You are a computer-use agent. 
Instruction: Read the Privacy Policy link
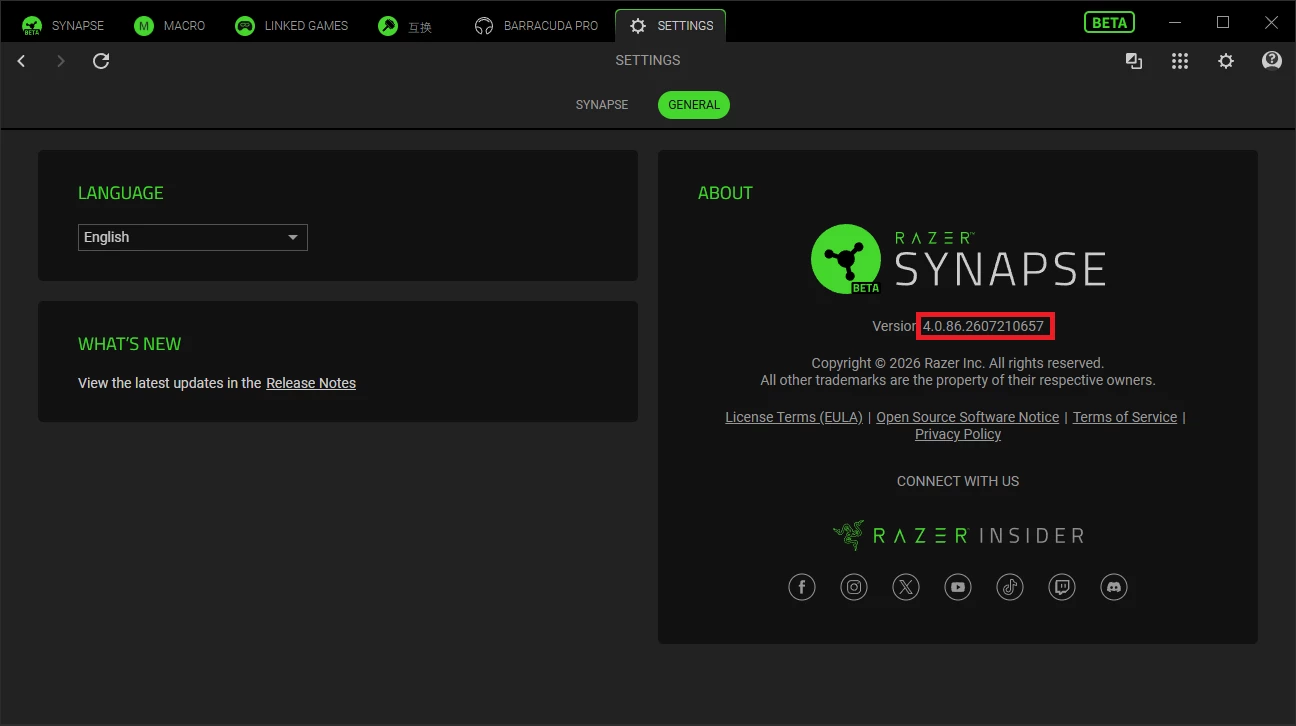click(958, 434)
